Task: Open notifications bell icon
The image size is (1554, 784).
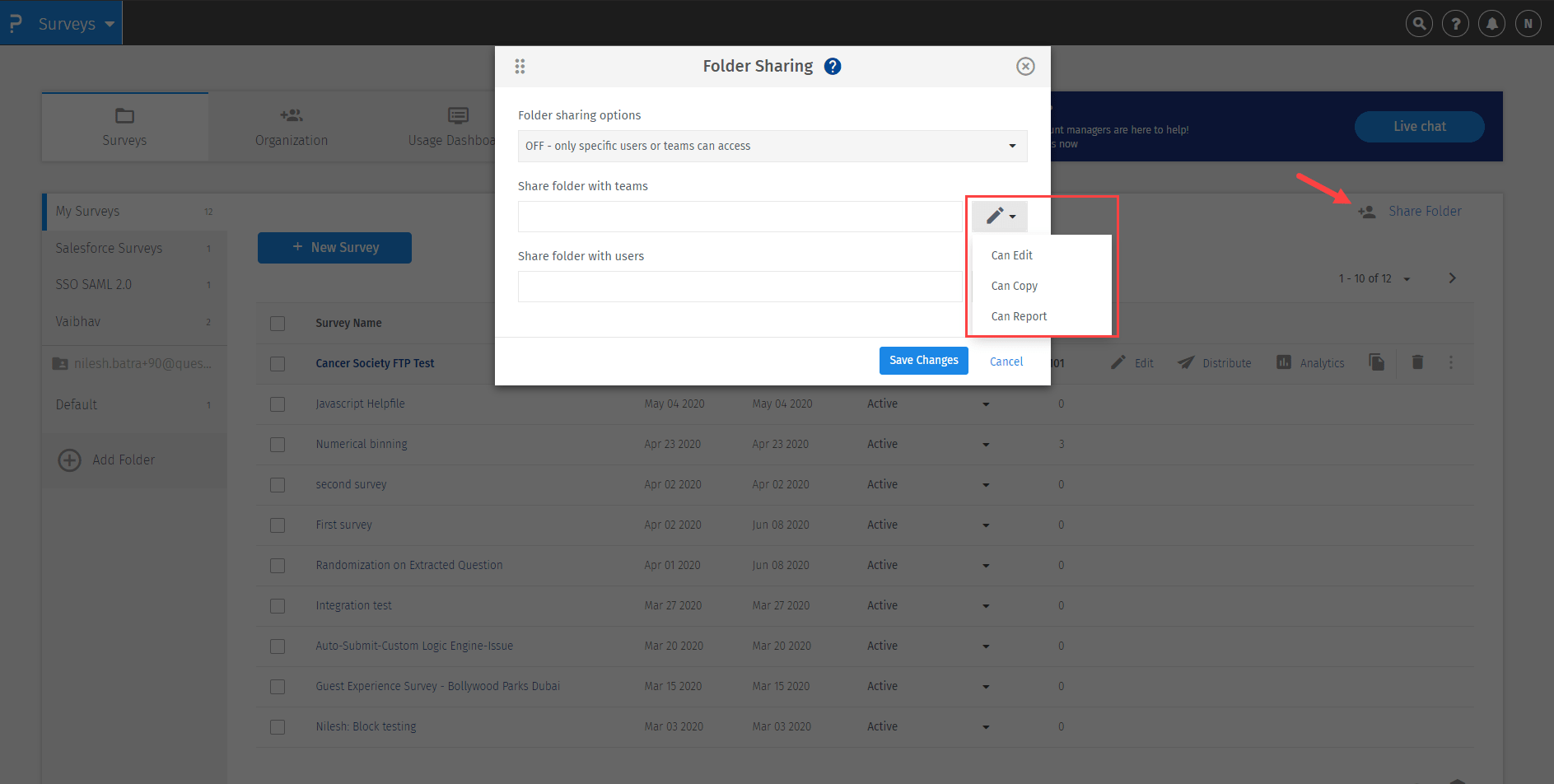Action: click(1491, 24)
